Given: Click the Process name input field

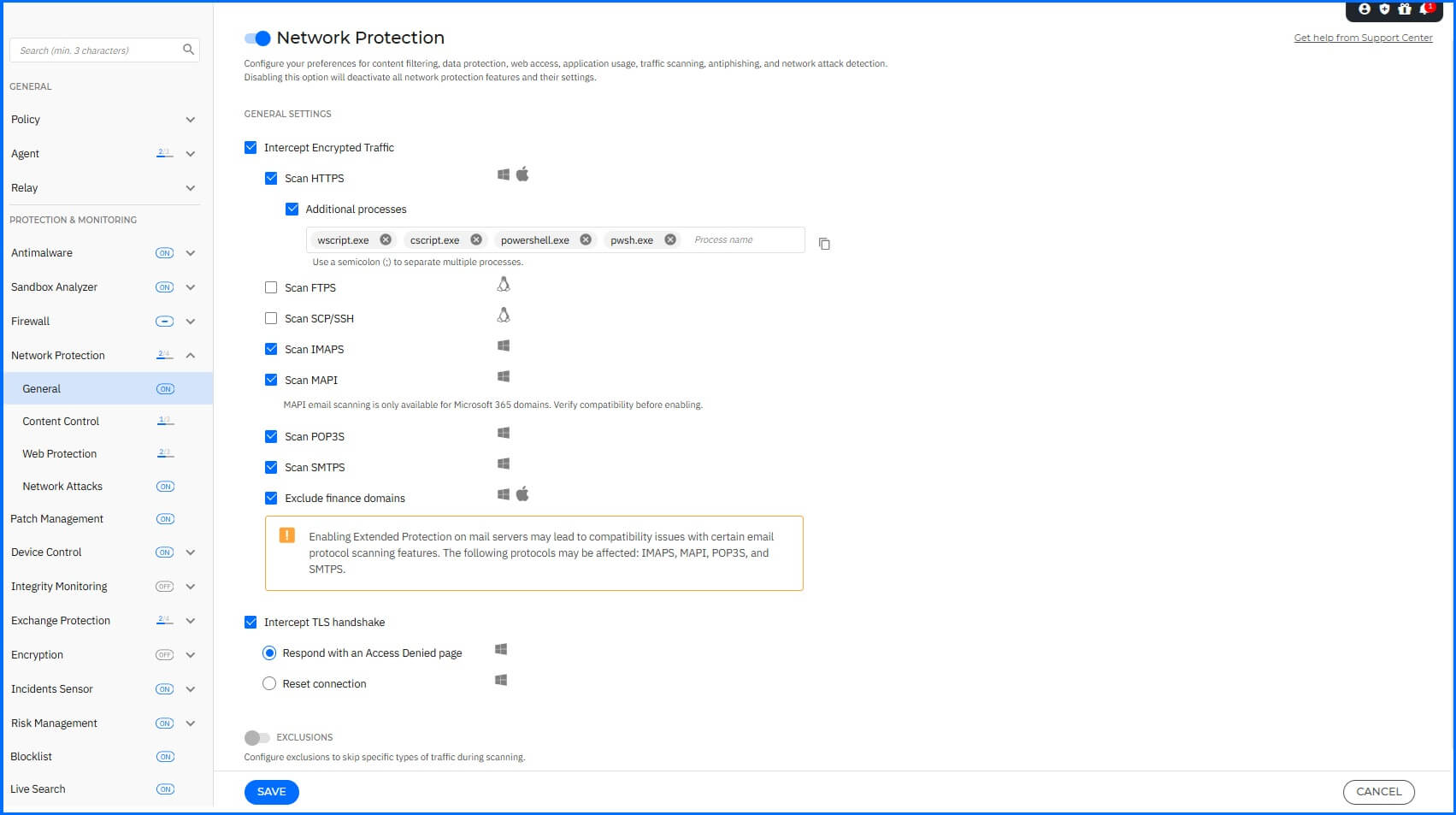Looking at the screenshot, I should (735, 239).
